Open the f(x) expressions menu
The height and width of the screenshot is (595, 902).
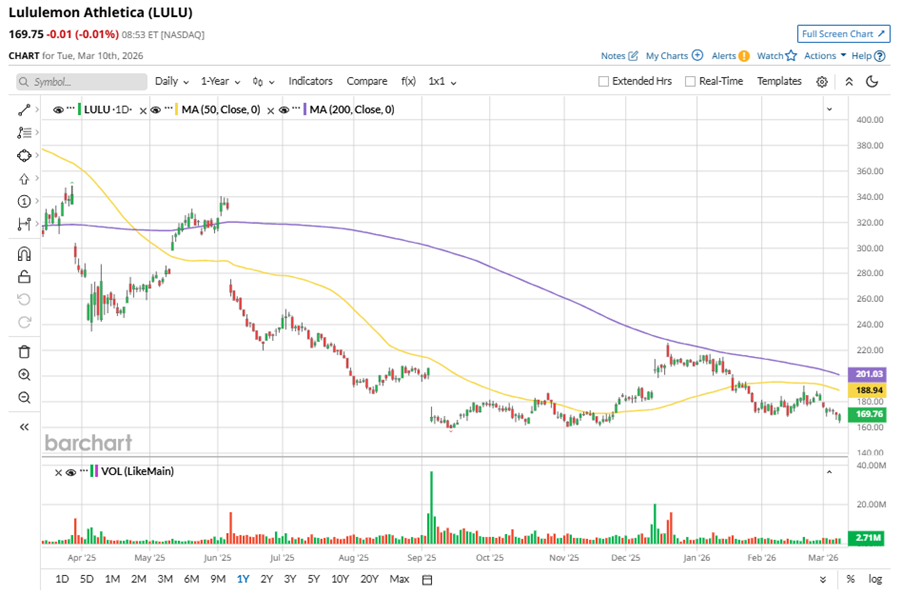[408, 81]
